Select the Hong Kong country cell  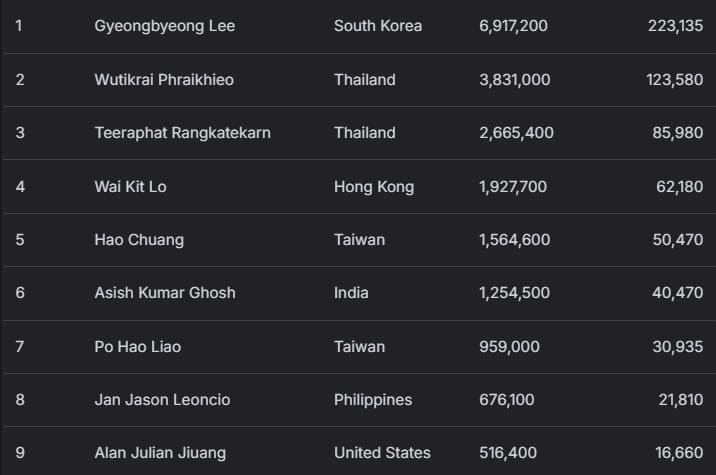pyautogui.click(x=374, y=187)
